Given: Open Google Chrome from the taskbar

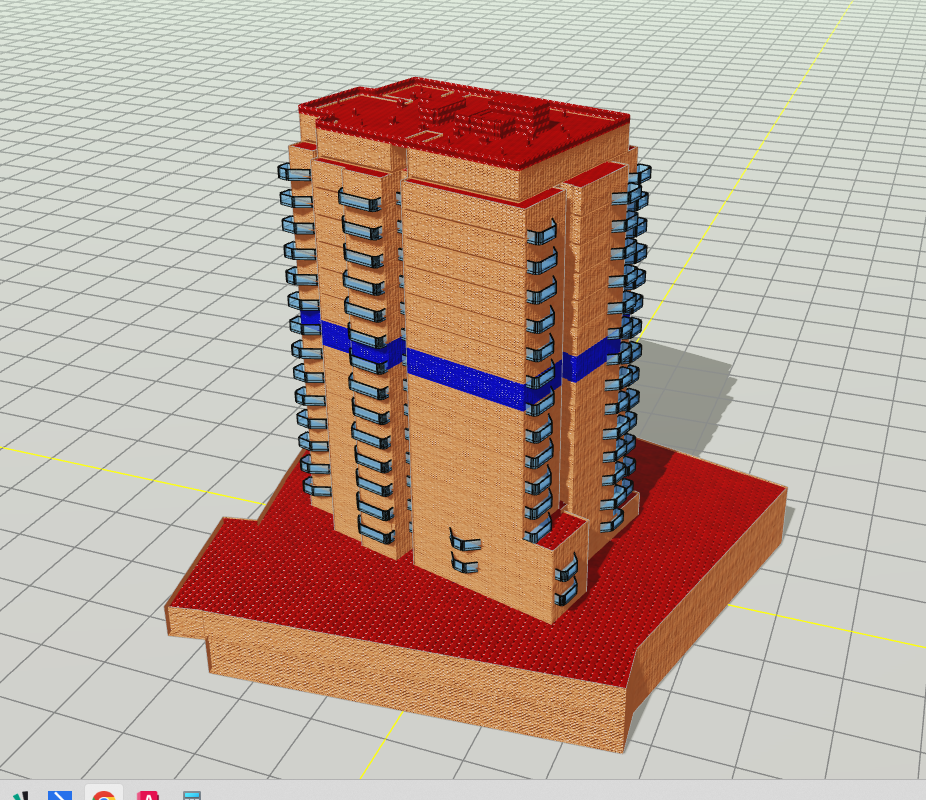Looking at the screenshot, I should [x=104, y=794].
